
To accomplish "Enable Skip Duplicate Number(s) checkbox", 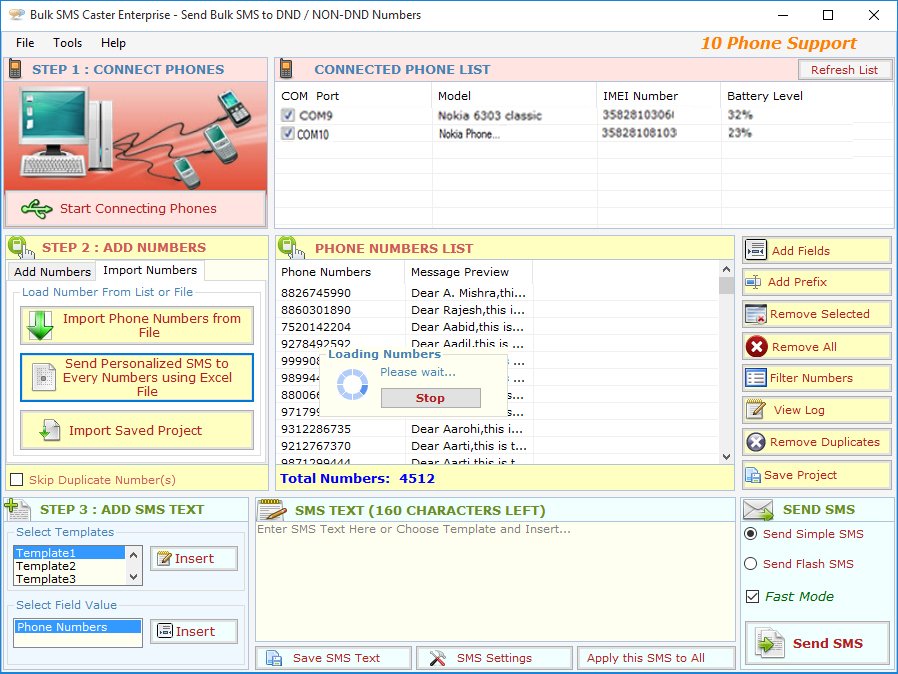I will click(17, 479).
